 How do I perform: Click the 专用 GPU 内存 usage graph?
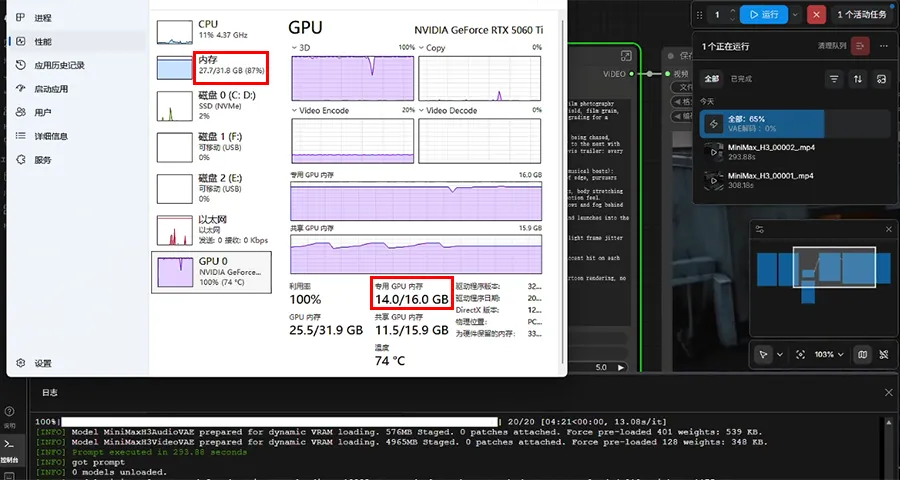[x=416, y=200]
